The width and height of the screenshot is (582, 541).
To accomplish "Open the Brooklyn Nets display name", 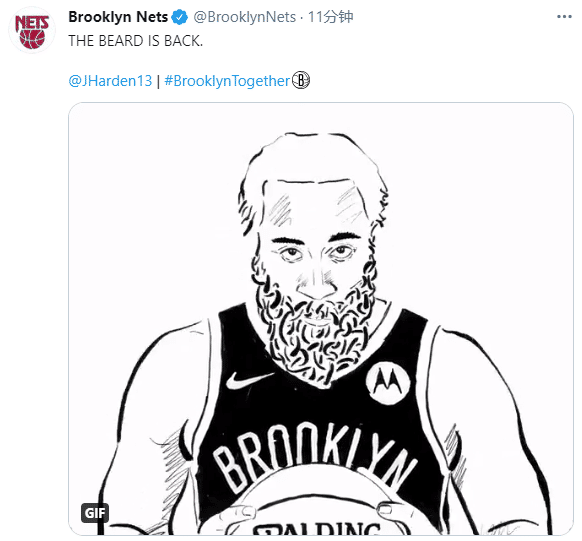I will coord(118,17).
